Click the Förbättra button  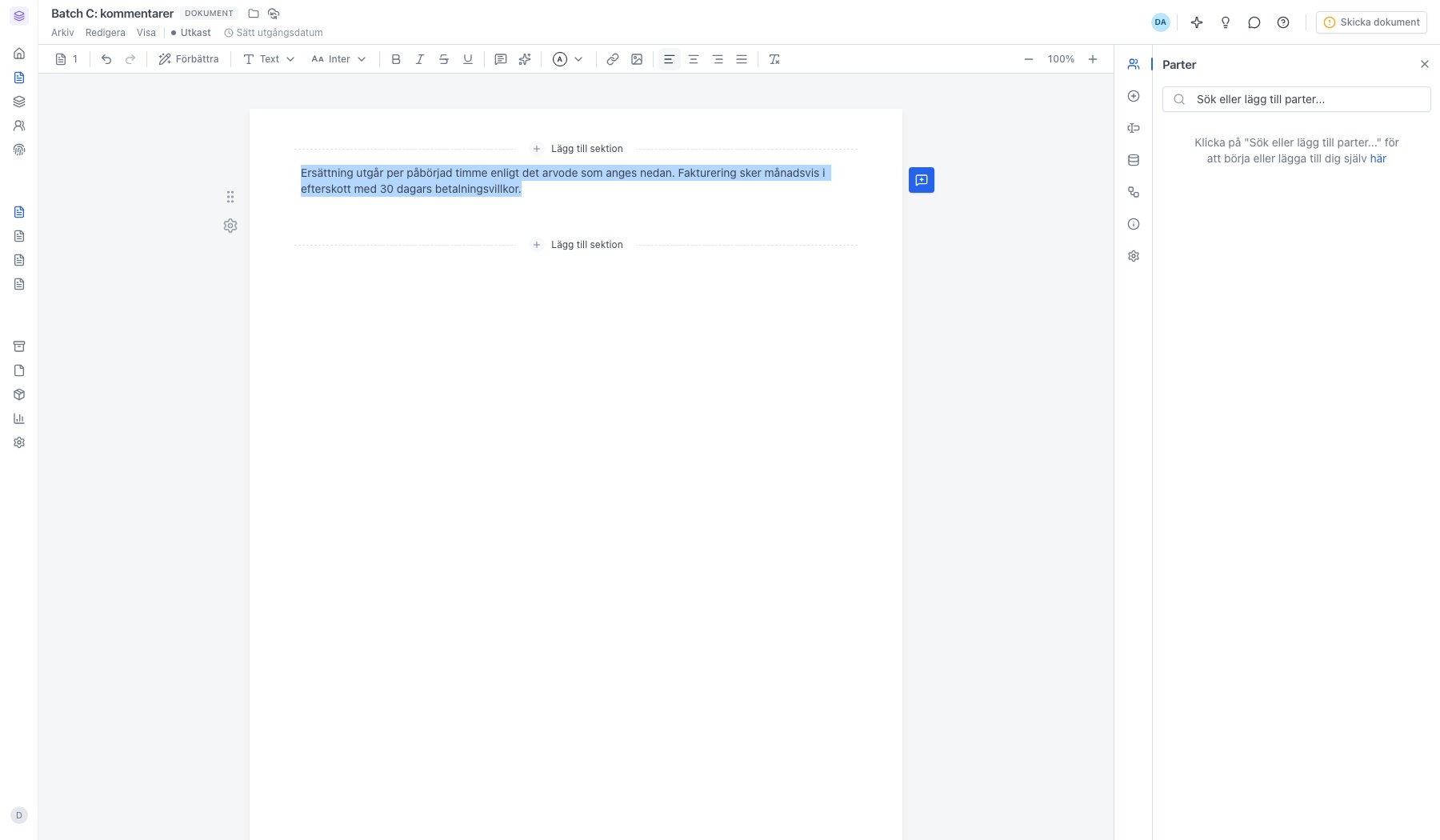click(189, 59)
